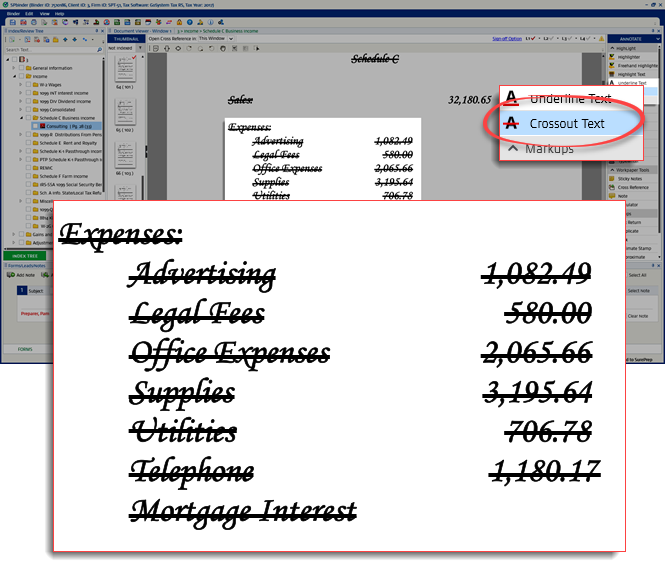665x567 pixels.
Task: Click the blue info icon in main toolbar
Action: pyautogui.click(x=210, y=22)
